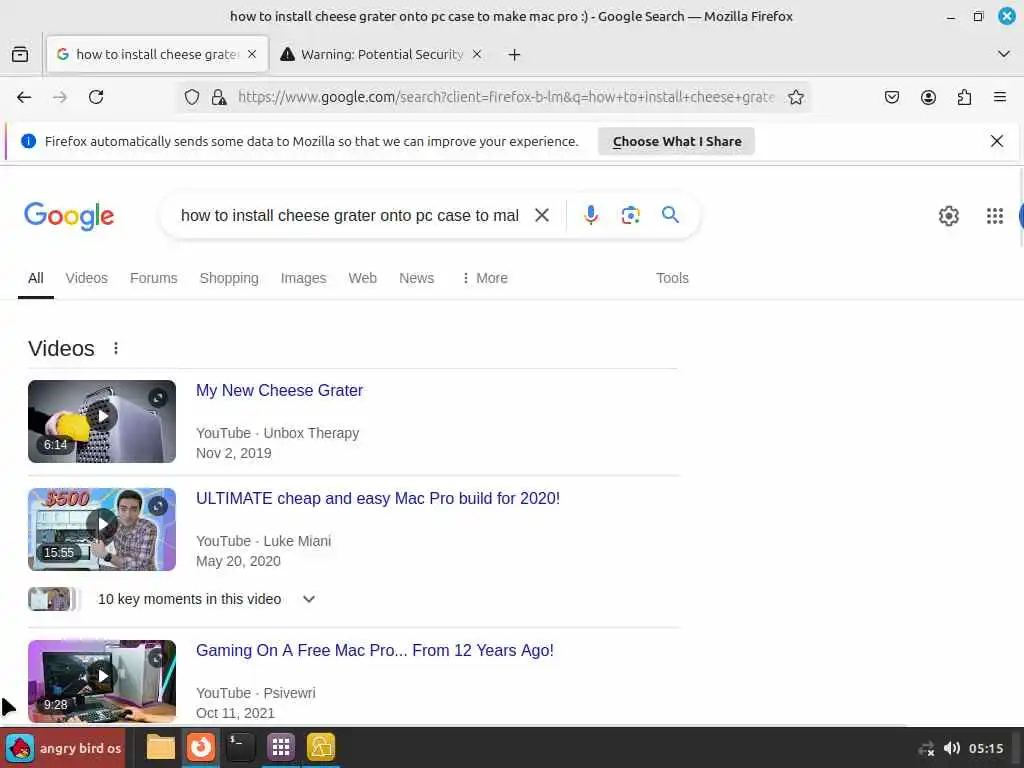The height and width of the screenshot is (768, 1024).
Task: Open the Videos section options menu
Action: [116, 348]
